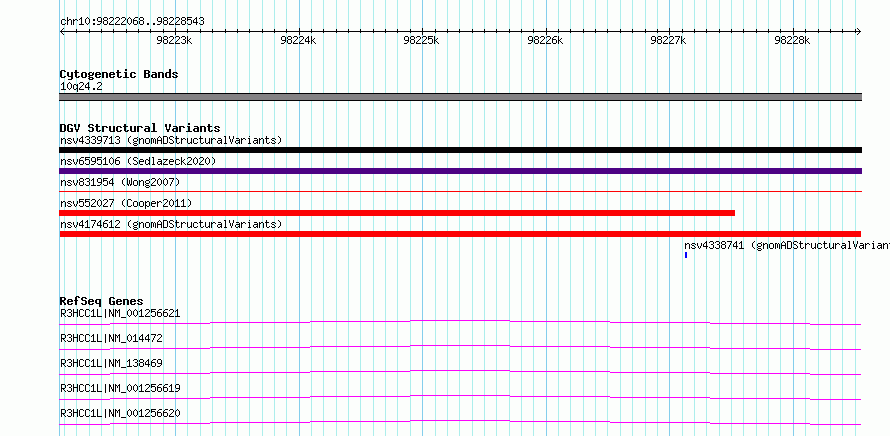Click the gray 10q24.2 cytogenetic band bar
The height and width of the screenshot is (436, 890).
coord(460,97)
